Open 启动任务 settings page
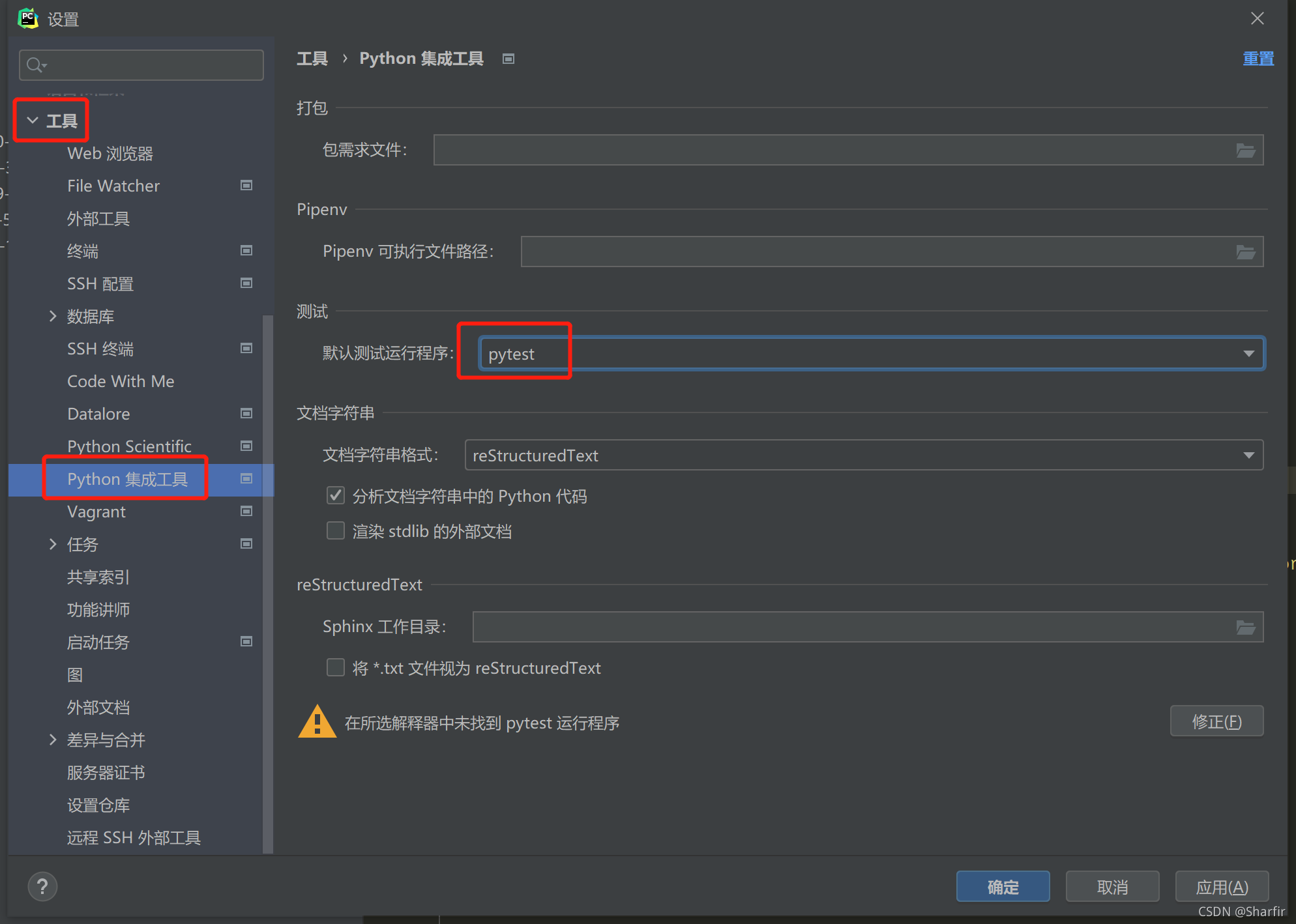The height and width of the screenshot is (924, 1296). tap(98, 642)
